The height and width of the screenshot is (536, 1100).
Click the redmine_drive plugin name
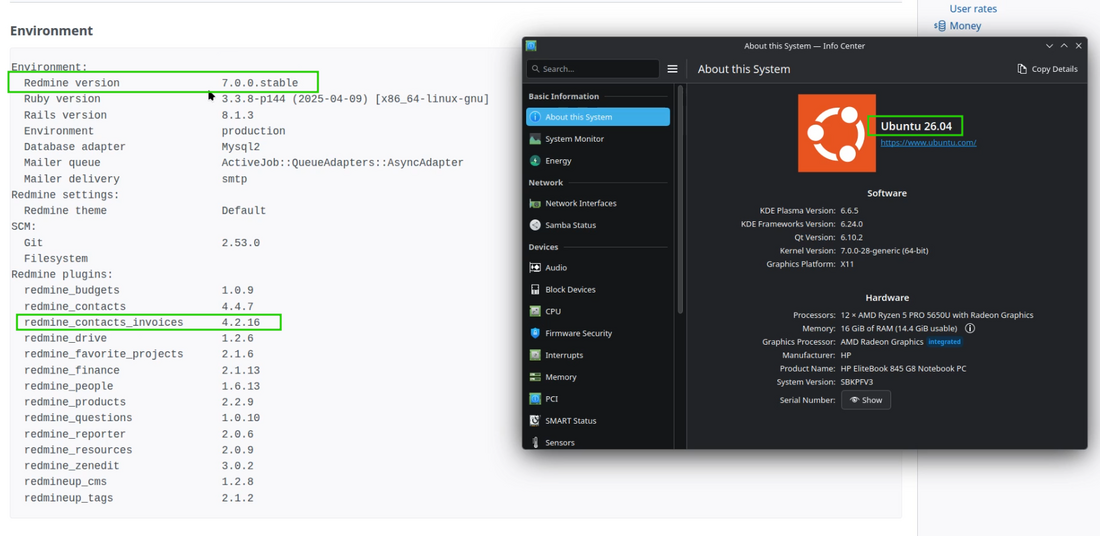coord(65,338)
